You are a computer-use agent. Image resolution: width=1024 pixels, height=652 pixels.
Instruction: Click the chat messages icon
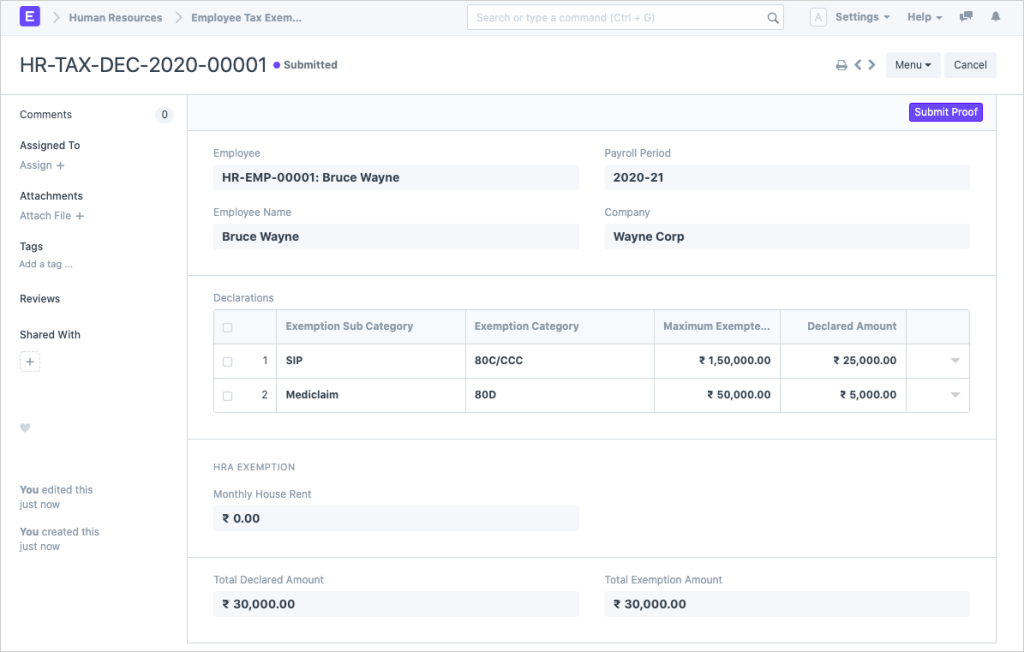(x=963, y=16)
